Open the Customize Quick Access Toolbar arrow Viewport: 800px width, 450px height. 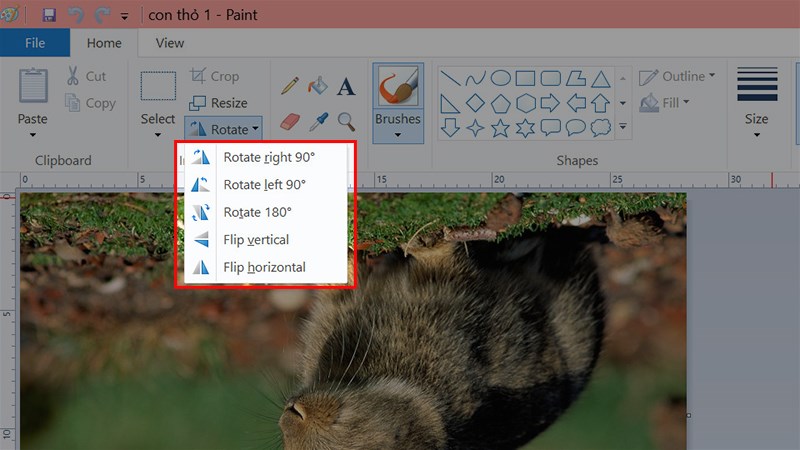[x=124, y=16]
